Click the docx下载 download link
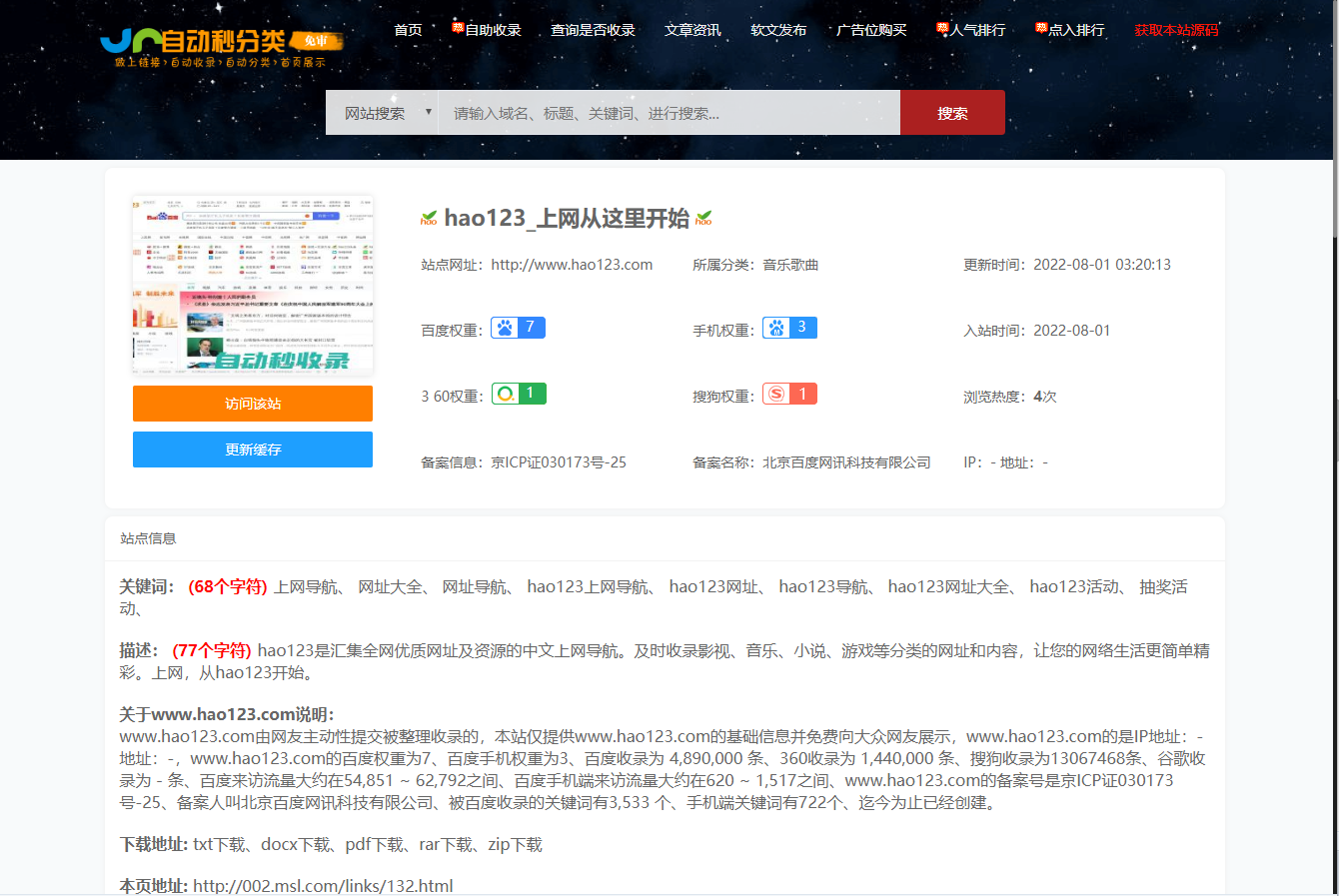 pos(296,844)
